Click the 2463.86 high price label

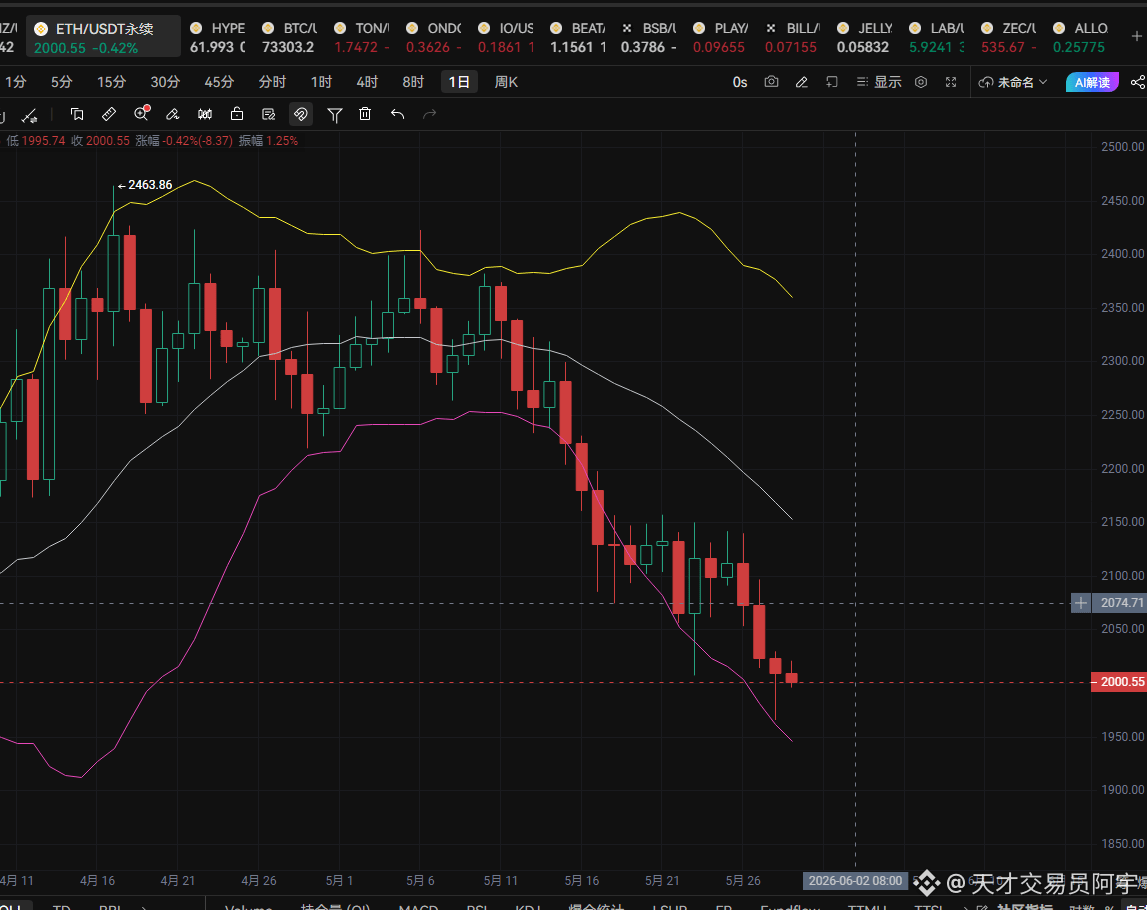(x=150, y=185)
